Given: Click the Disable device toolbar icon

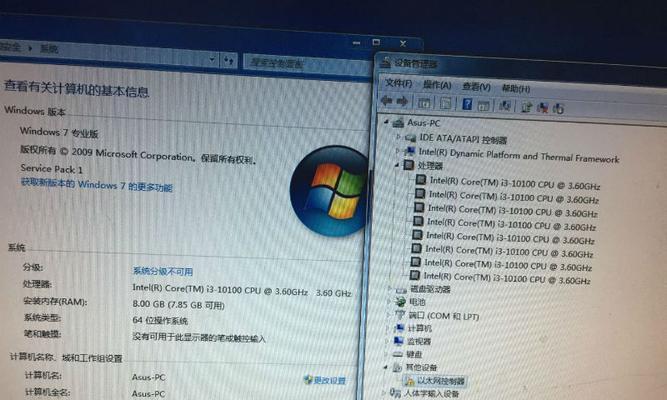Looking at the screenshot, I should click(558, 109).
